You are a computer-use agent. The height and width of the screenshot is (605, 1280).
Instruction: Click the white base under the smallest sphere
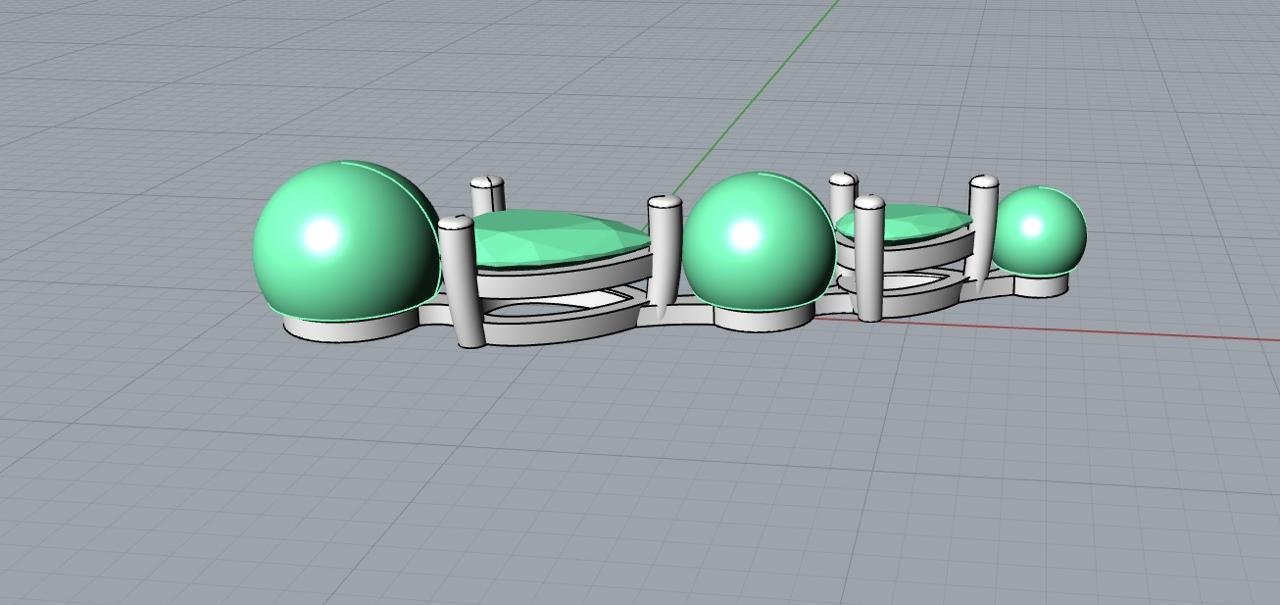tap(1040, 285)
